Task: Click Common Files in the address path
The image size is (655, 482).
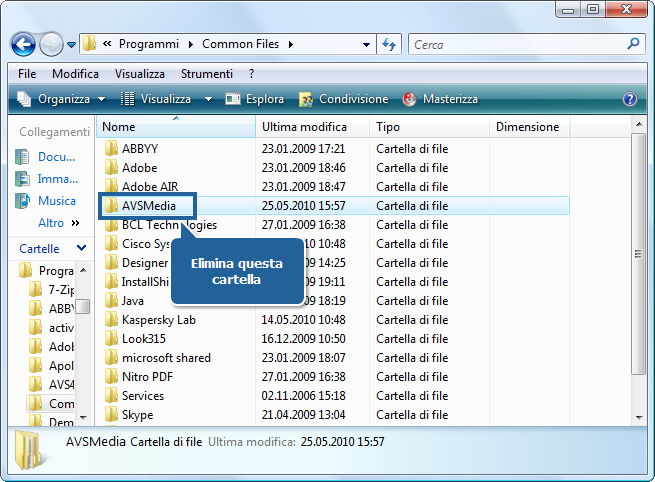Action: tap(240, 44)
